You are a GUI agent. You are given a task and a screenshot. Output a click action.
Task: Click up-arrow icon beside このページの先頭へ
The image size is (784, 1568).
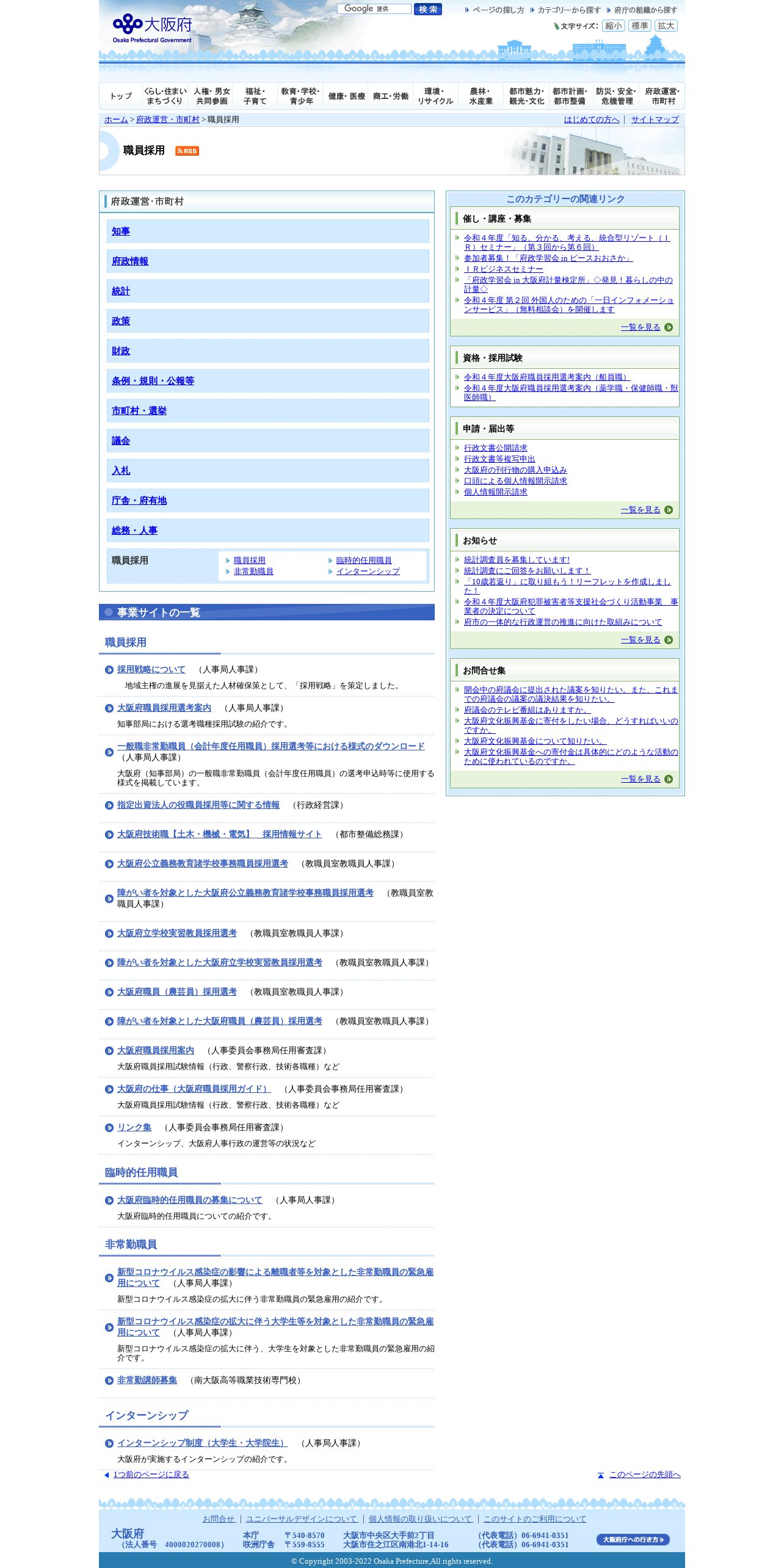pos(601,1475)
